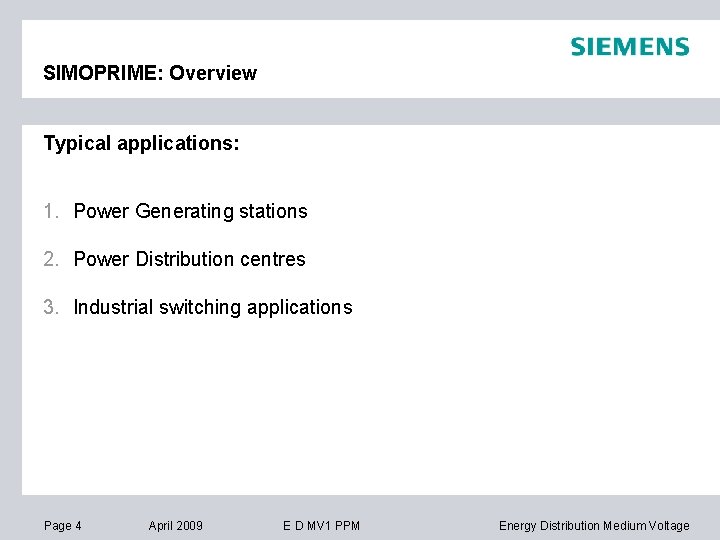
Task: Click the SIEMENS logo
Action: 630,47
